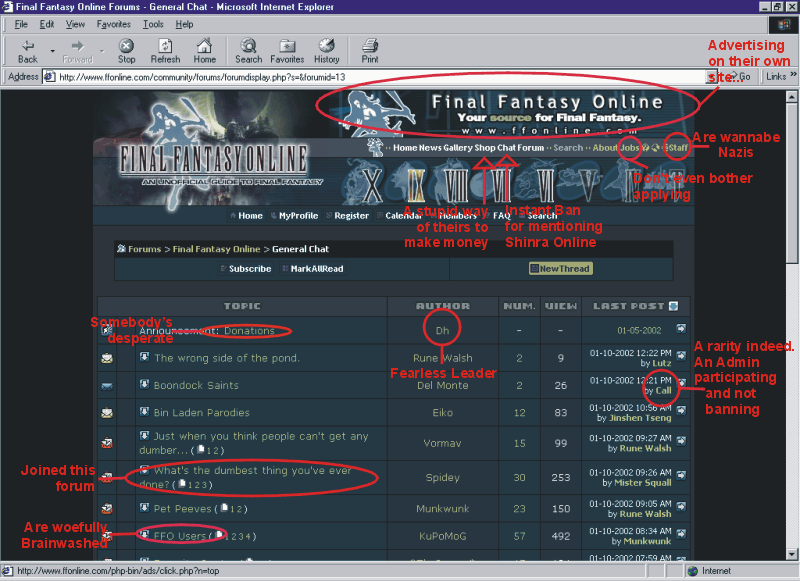Viewport: 800px width, 581px height.
Task: Click the Forums breadcrumb link
Action: 144,249
